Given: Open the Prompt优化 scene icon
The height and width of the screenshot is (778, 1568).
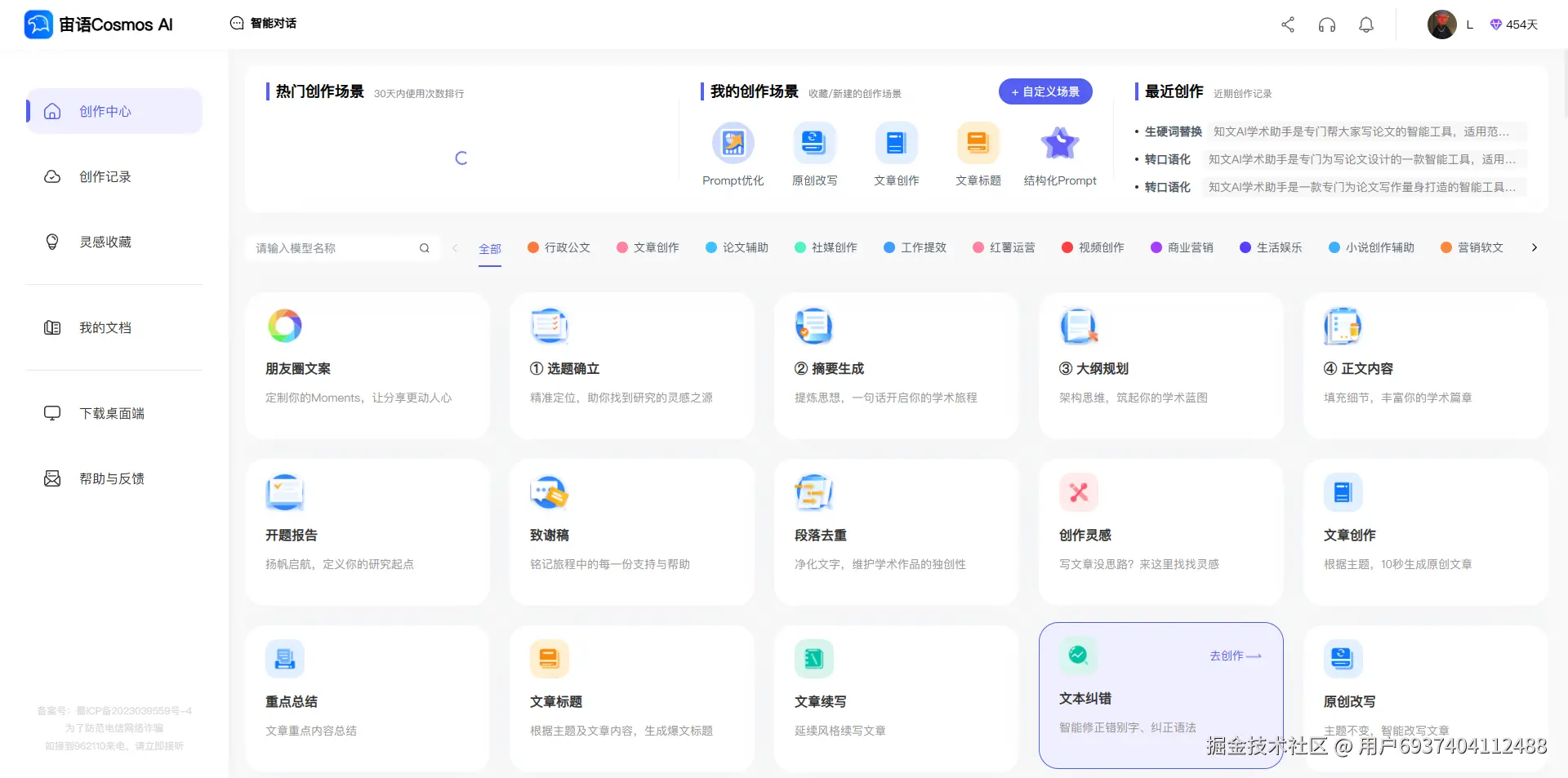Looking at the screenshot, I should [x=733, y=143].
